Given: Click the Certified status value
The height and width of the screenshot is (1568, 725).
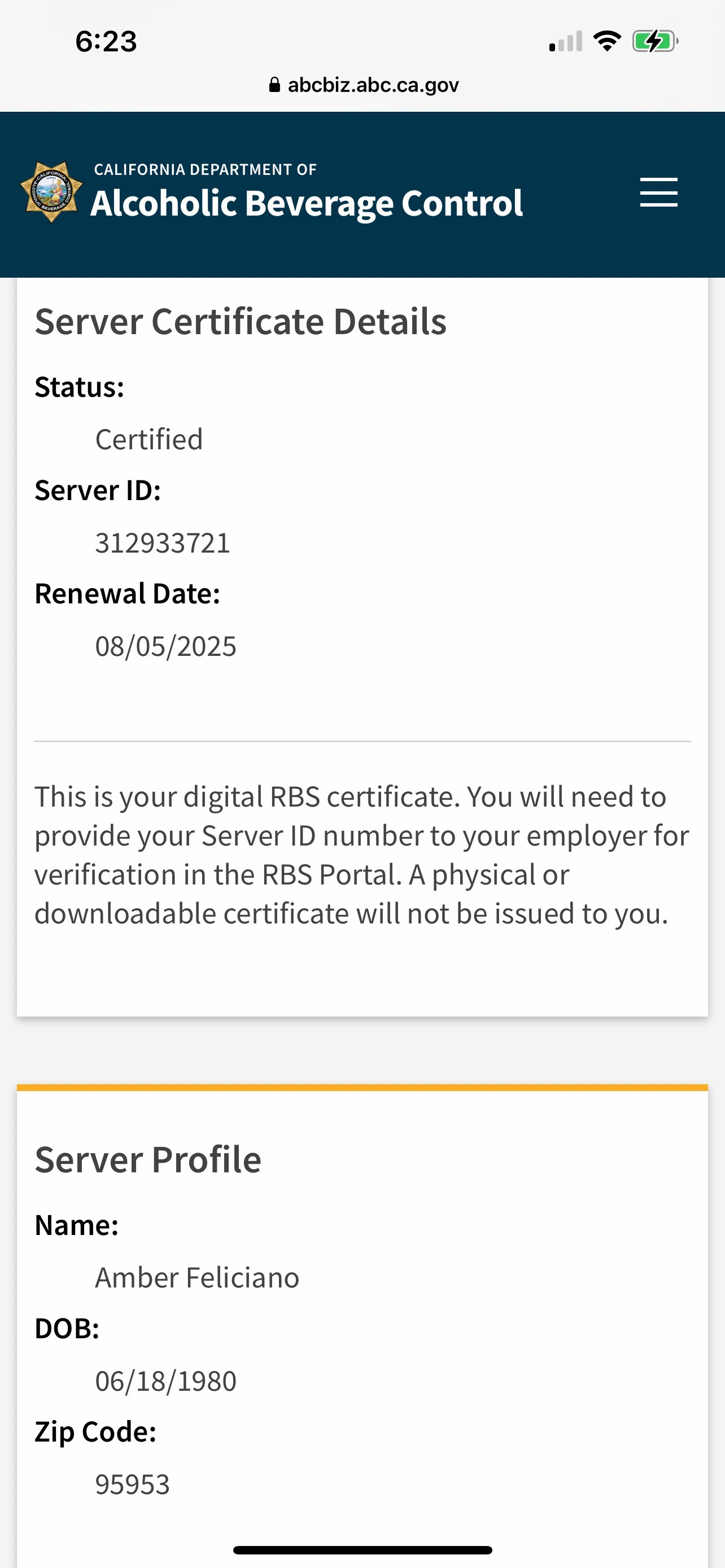Looking at the screenshot, I should [149, 439].
